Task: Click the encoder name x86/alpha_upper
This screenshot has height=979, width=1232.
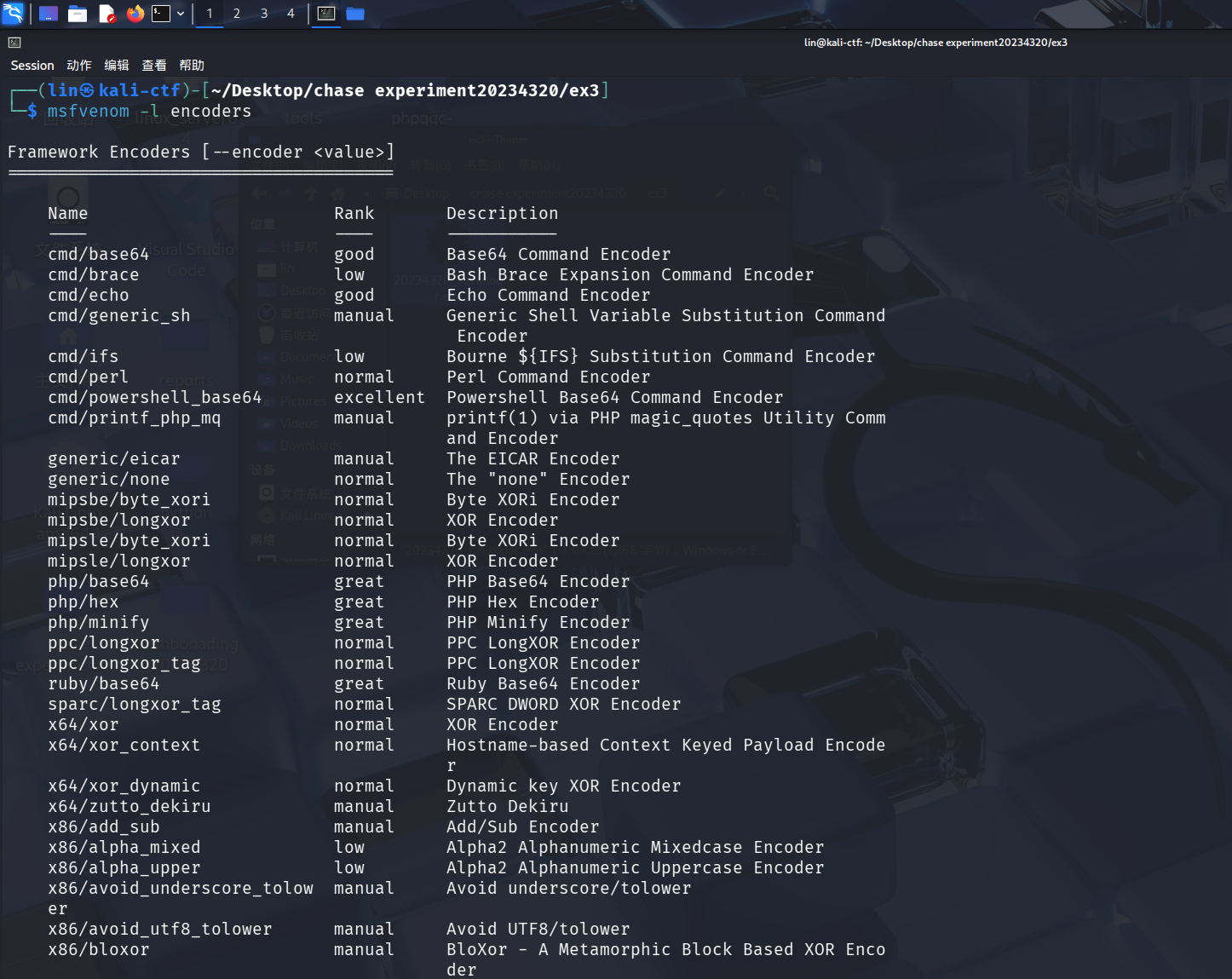Action: point(124,868)
